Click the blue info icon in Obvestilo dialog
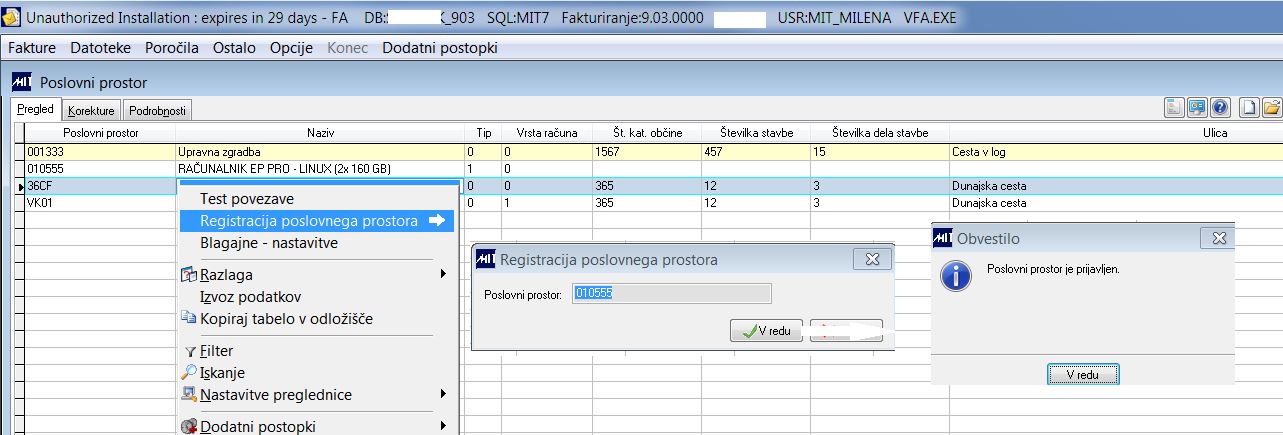 (957, 276)
